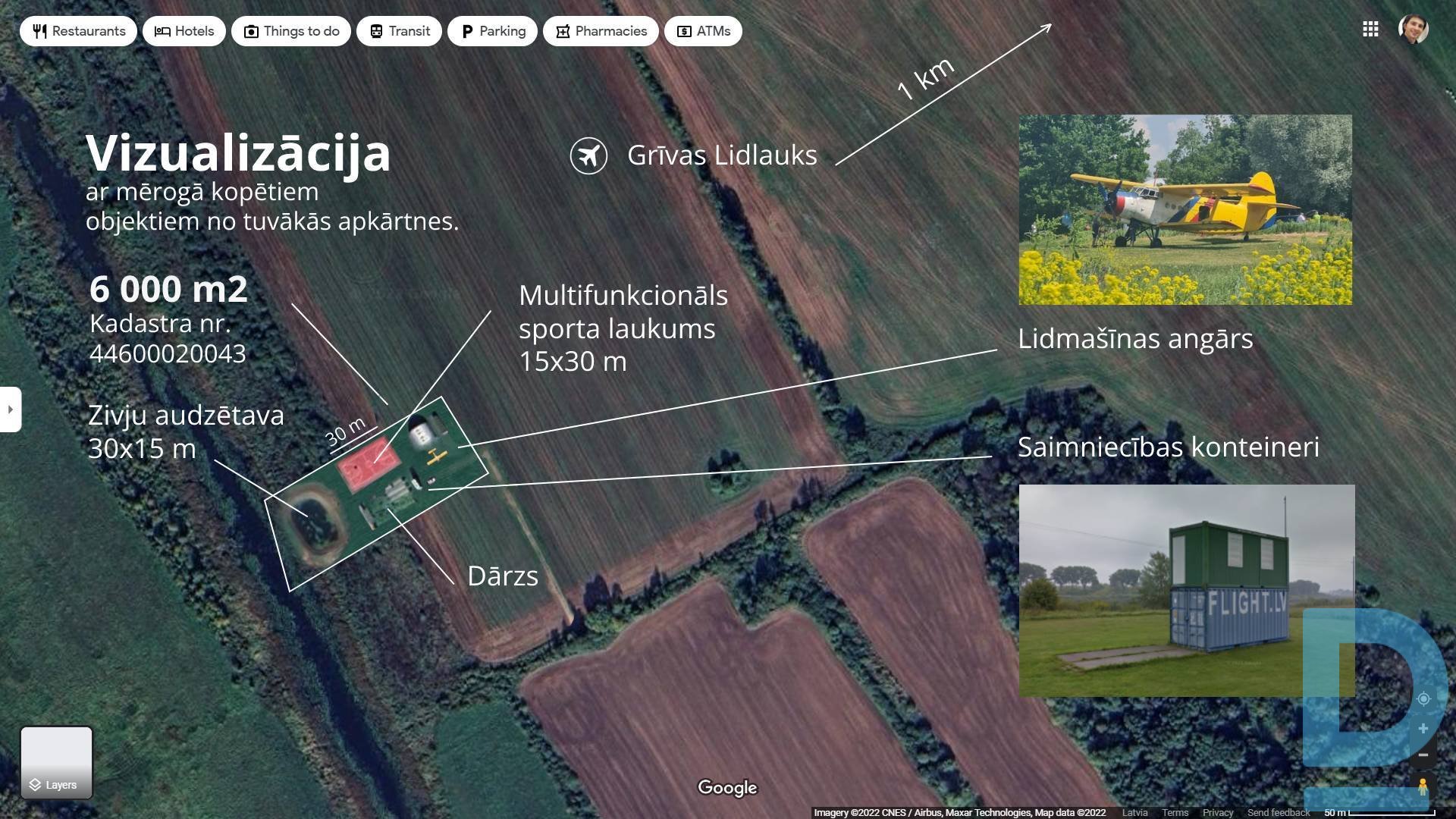Open the Privacy link

click(1217, 812)
